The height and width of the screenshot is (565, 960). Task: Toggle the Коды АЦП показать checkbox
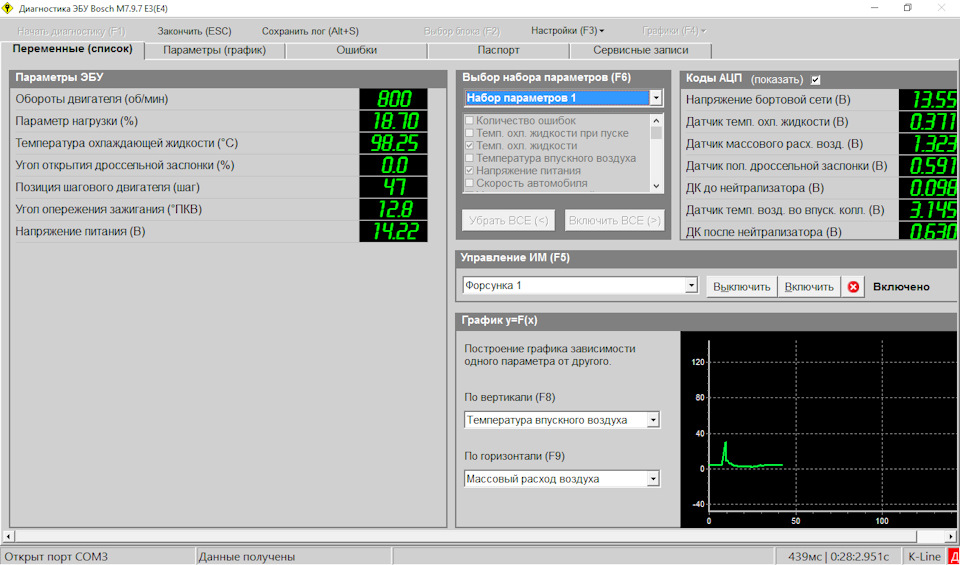click(x=815, y=80)
